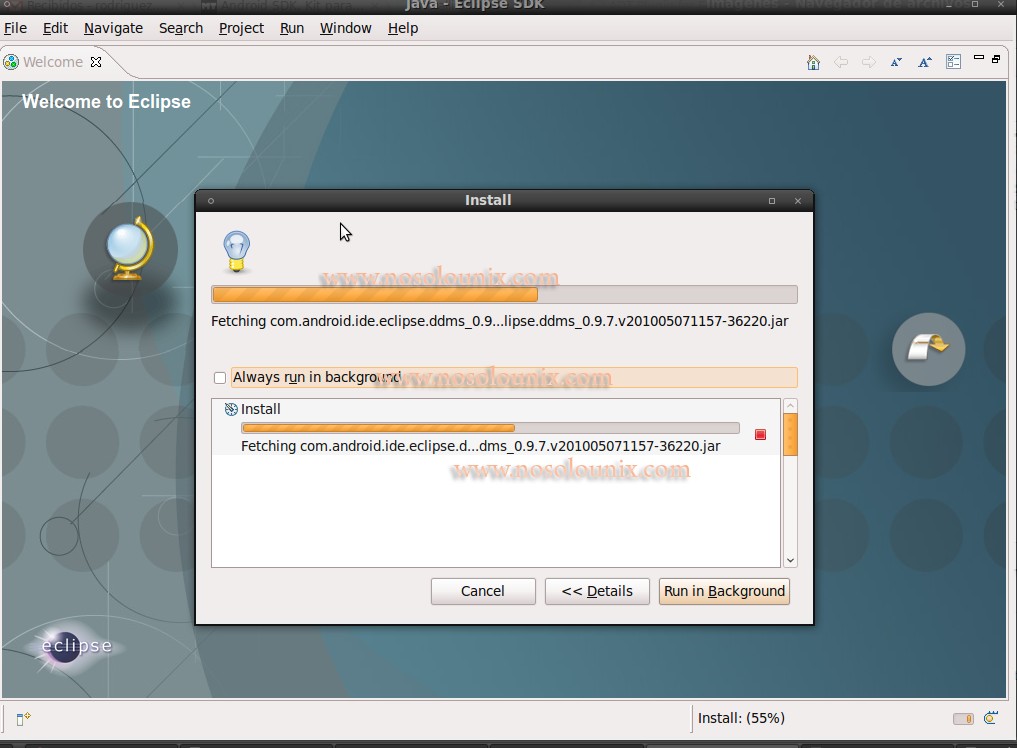Image resolution: width=1017 pixels, height=748 pixels.
Task: Navigate back with the left arrow icon
Action: pos(841,62)
